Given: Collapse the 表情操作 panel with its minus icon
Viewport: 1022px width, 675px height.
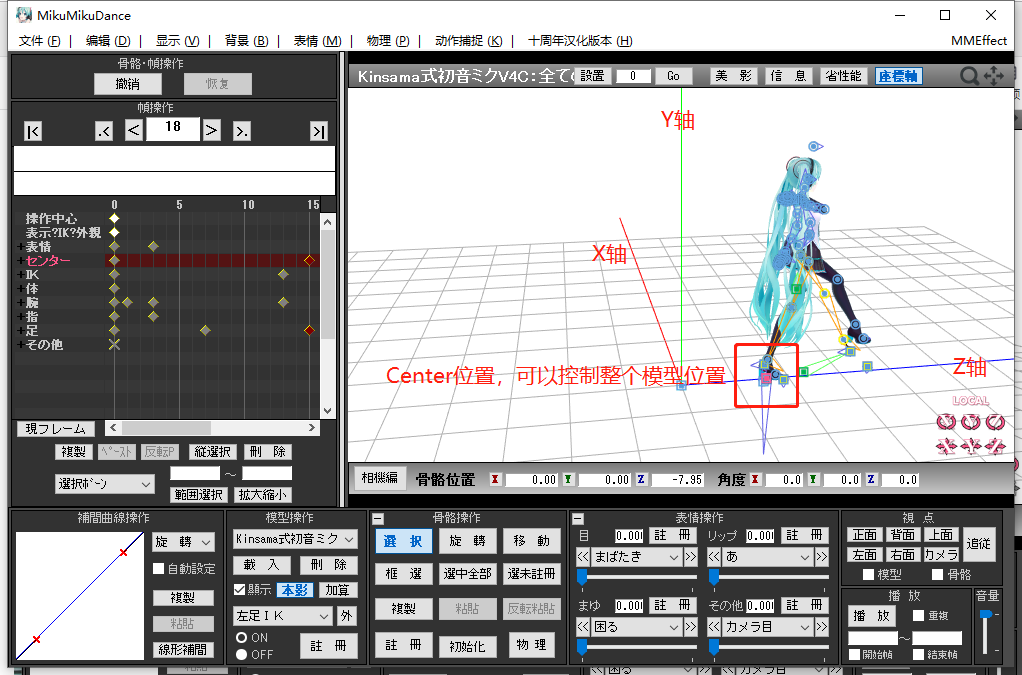Looking at the screenshot, I should pyautogui.click(x=578, y=518).
